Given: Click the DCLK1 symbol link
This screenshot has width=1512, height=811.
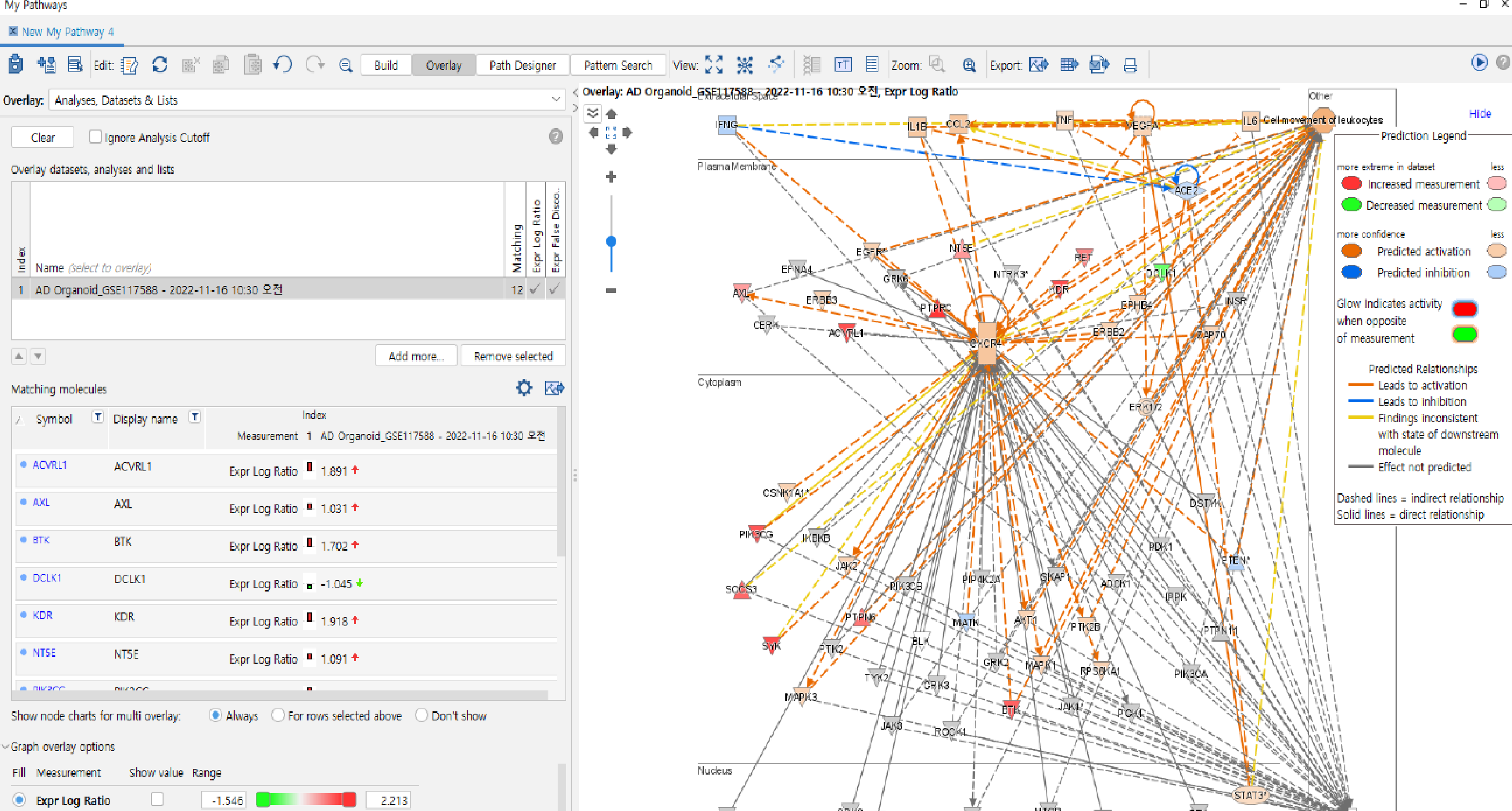Looking at the screenshot, I should coord(46,577).
